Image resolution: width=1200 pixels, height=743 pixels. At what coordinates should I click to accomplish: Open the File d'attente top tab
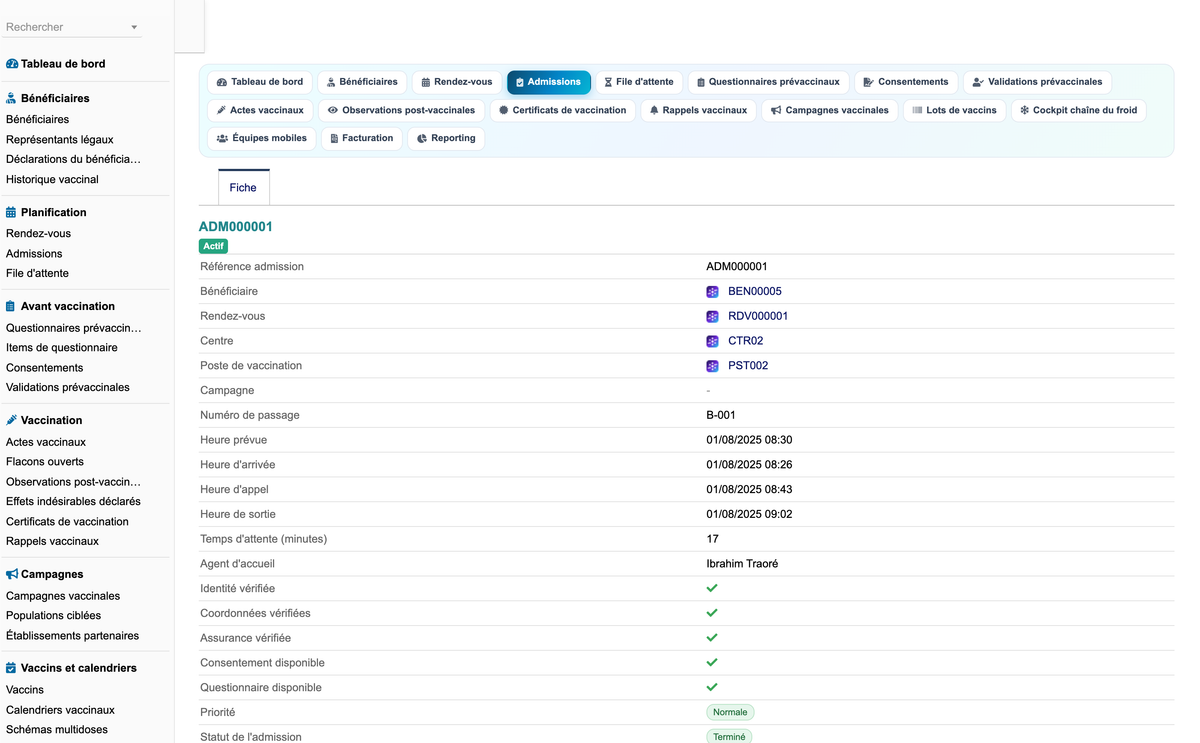[x=639, y=82]
